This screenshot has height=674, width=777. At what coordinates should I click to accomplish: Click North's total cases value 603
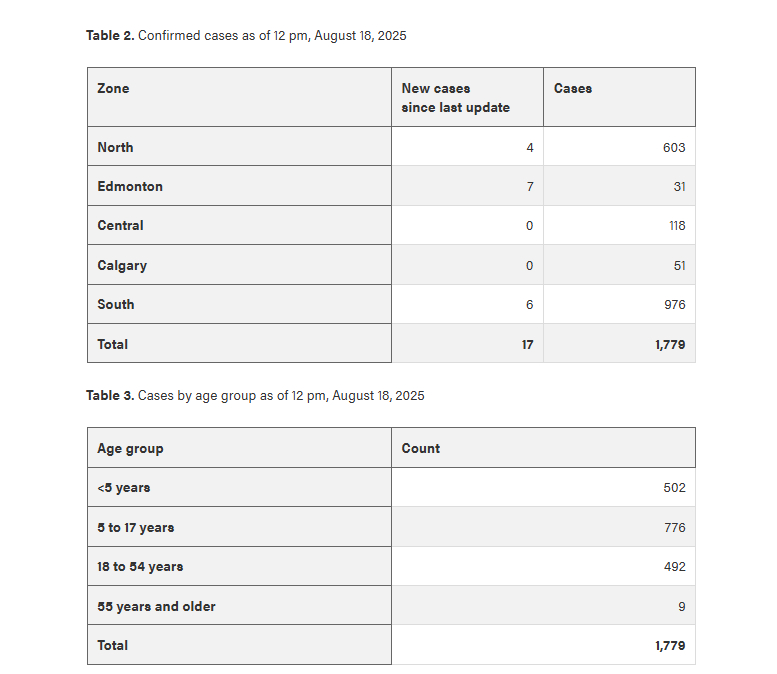point(674,147)
